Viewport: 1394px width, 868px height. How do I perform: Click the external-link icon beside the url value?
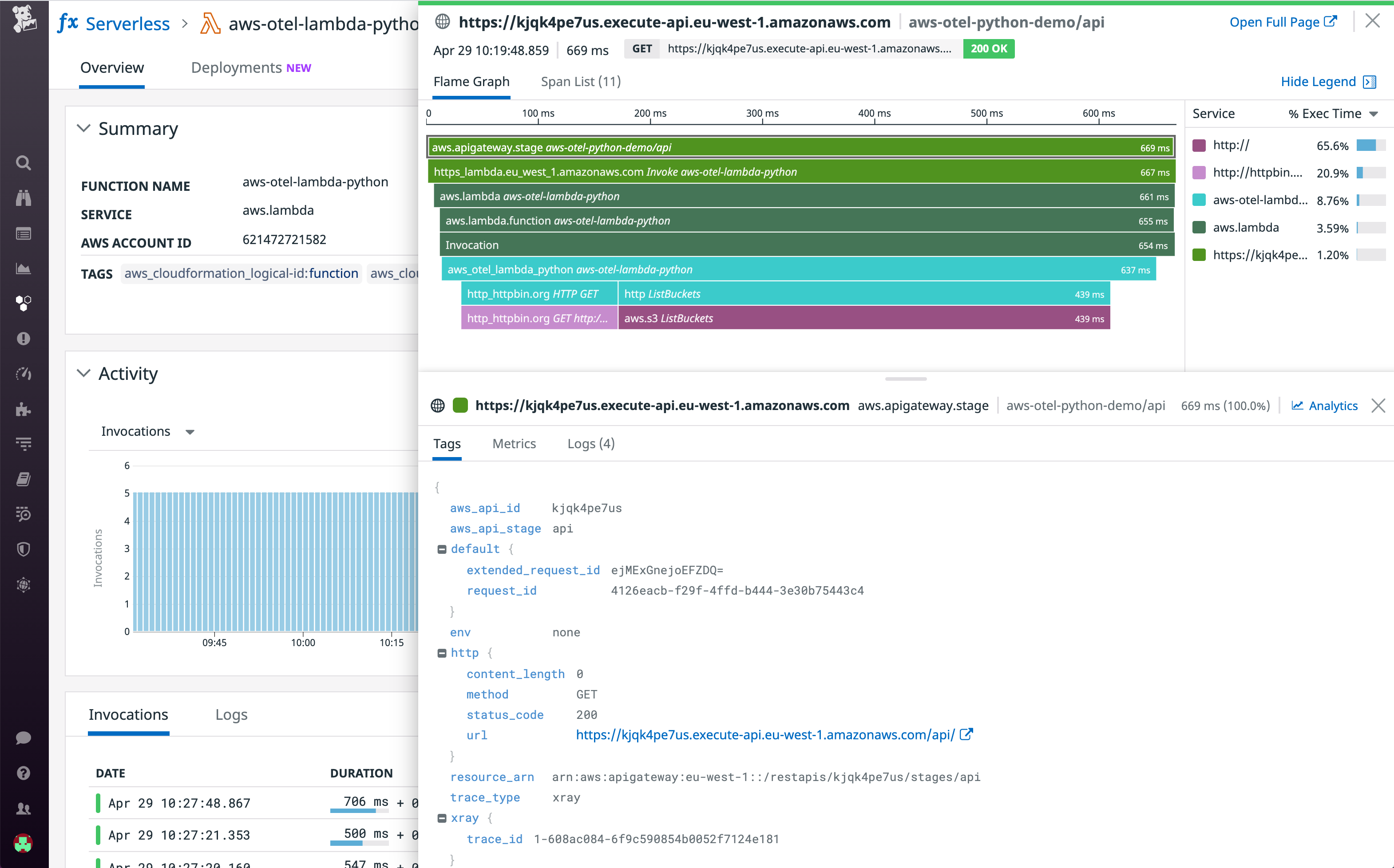point(966,734)
